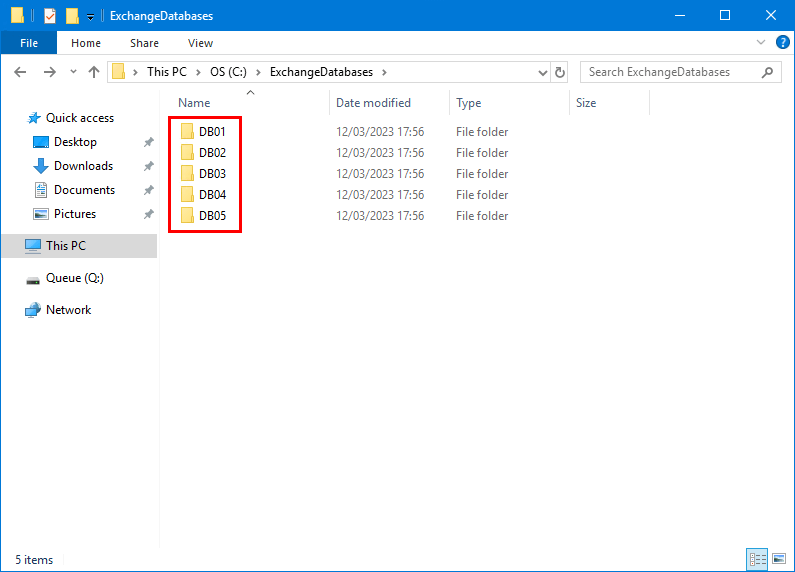Image resolution: width=795 pixels, height=572 pixels.
Task: Select Downloads in Quick access
Action: click(83, 166)
